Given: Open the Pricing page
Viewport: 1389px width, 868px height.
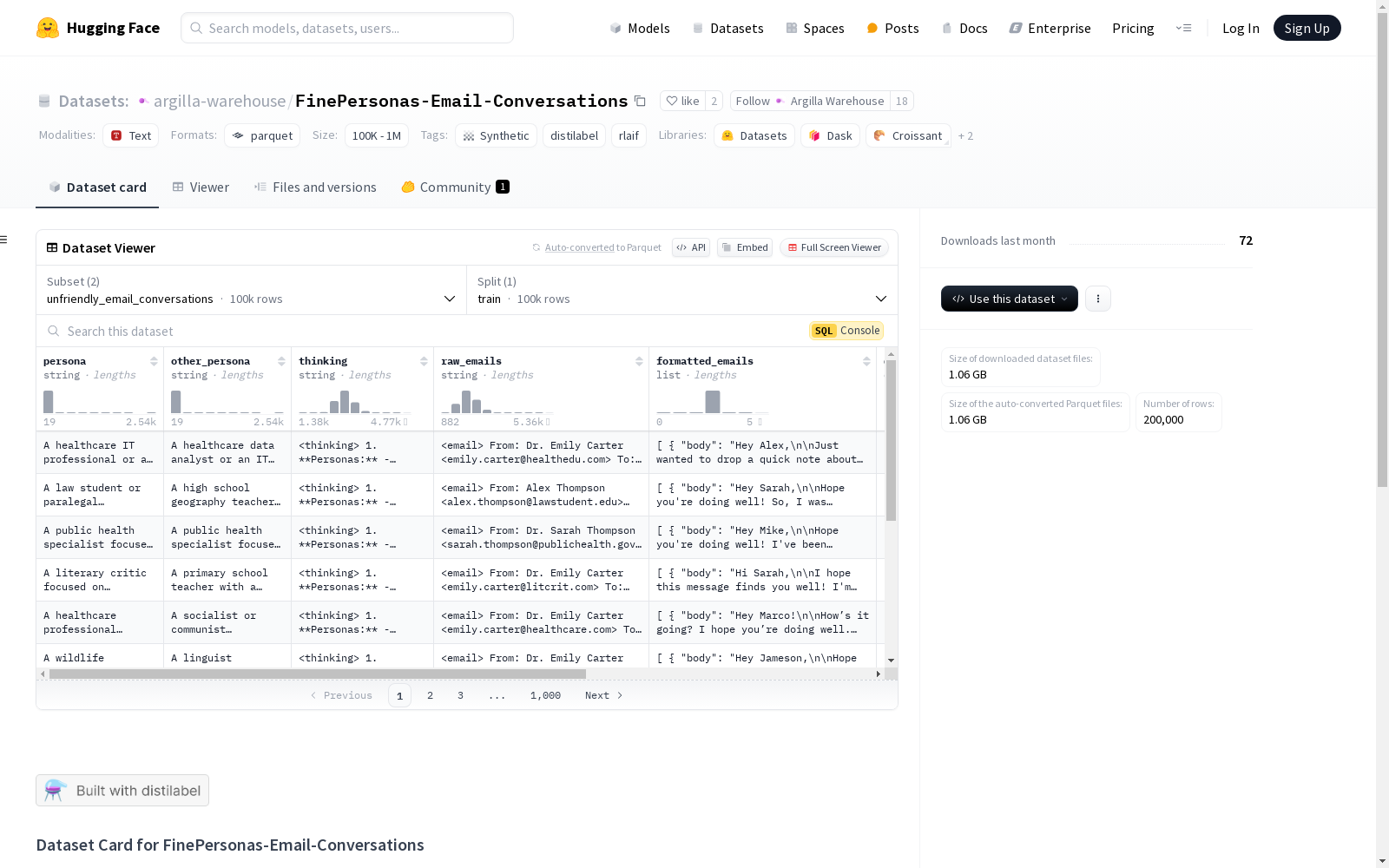Looking at the screenshot, I should coord(1133,28).
